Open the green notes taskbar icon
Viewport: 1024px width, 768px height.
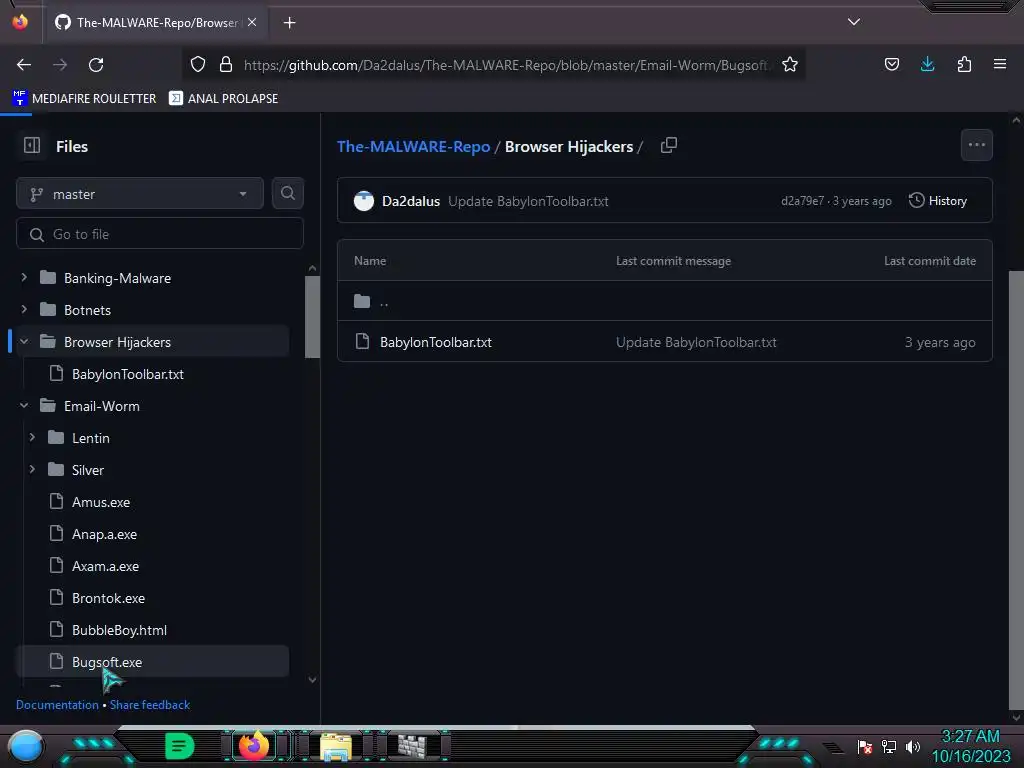tap(180, 746)
